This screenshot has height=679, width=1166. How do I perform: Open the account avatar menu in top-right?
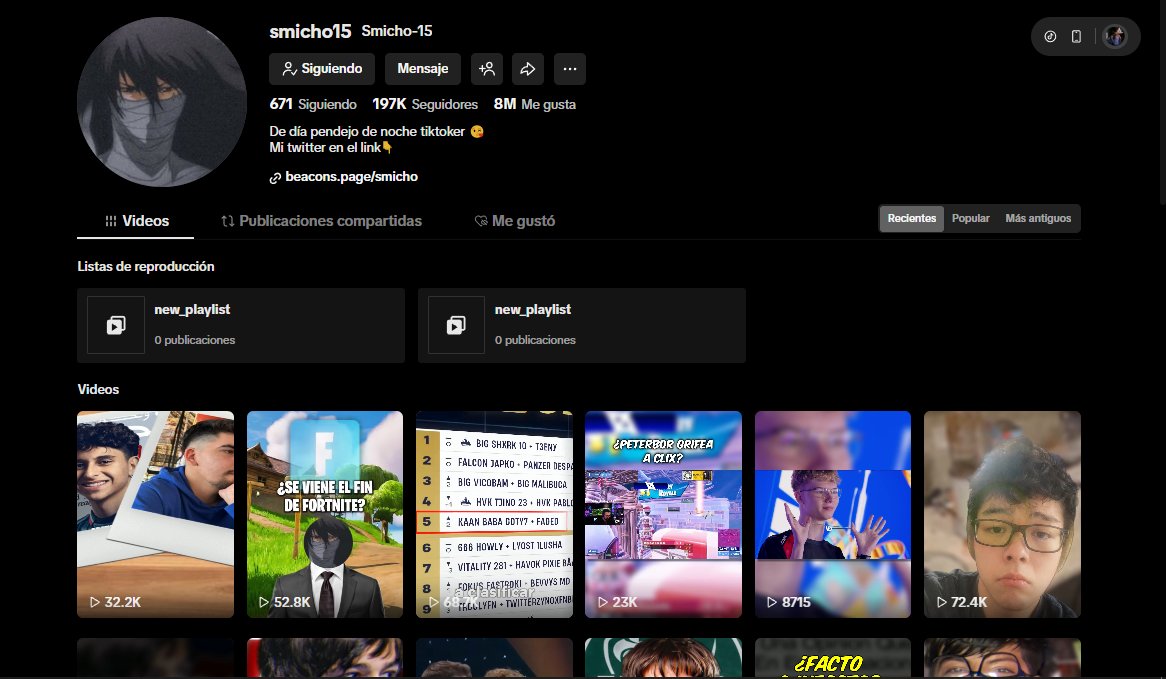[1115, 36]
